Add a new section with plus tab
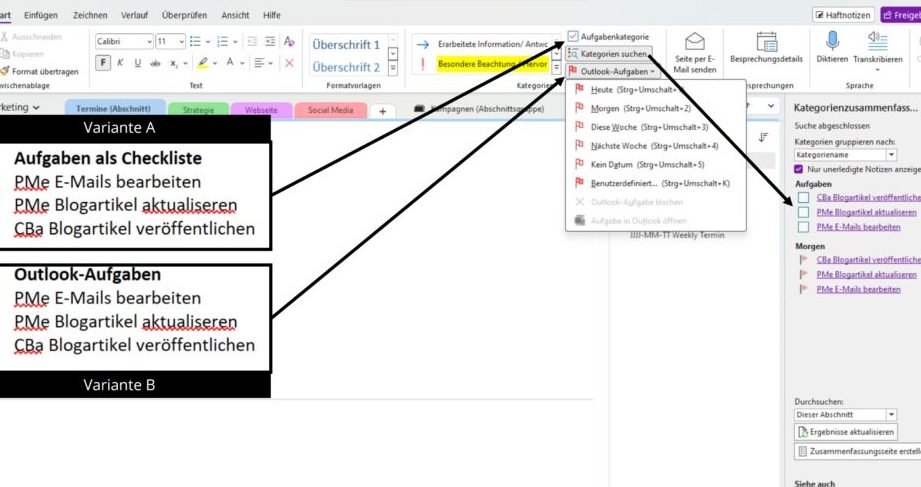This screenshot has height=487, width=921. (382, 111)
